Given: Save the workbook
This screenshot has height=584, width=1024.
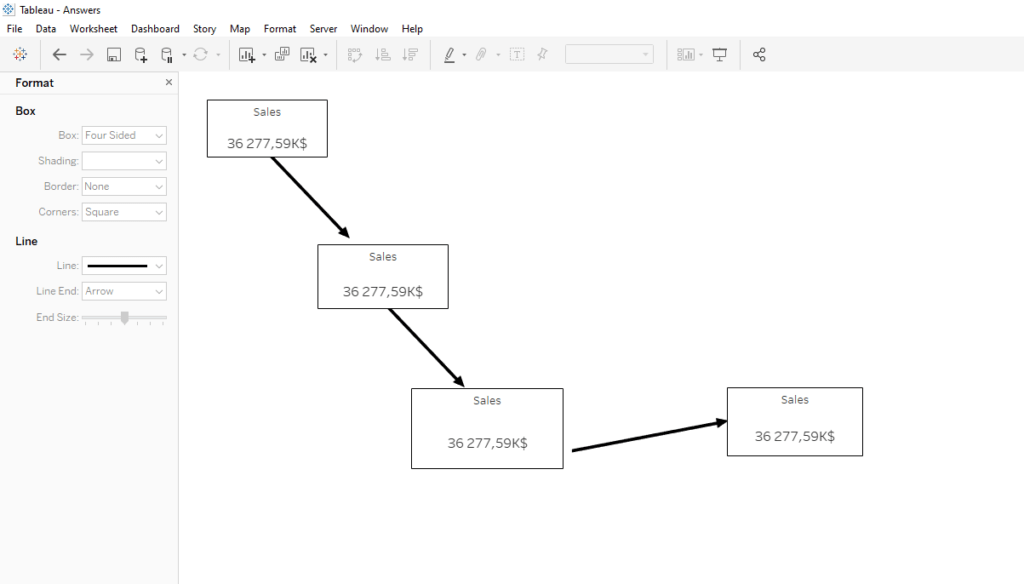Looking at the screenshot, I should (x=112, y=54).
